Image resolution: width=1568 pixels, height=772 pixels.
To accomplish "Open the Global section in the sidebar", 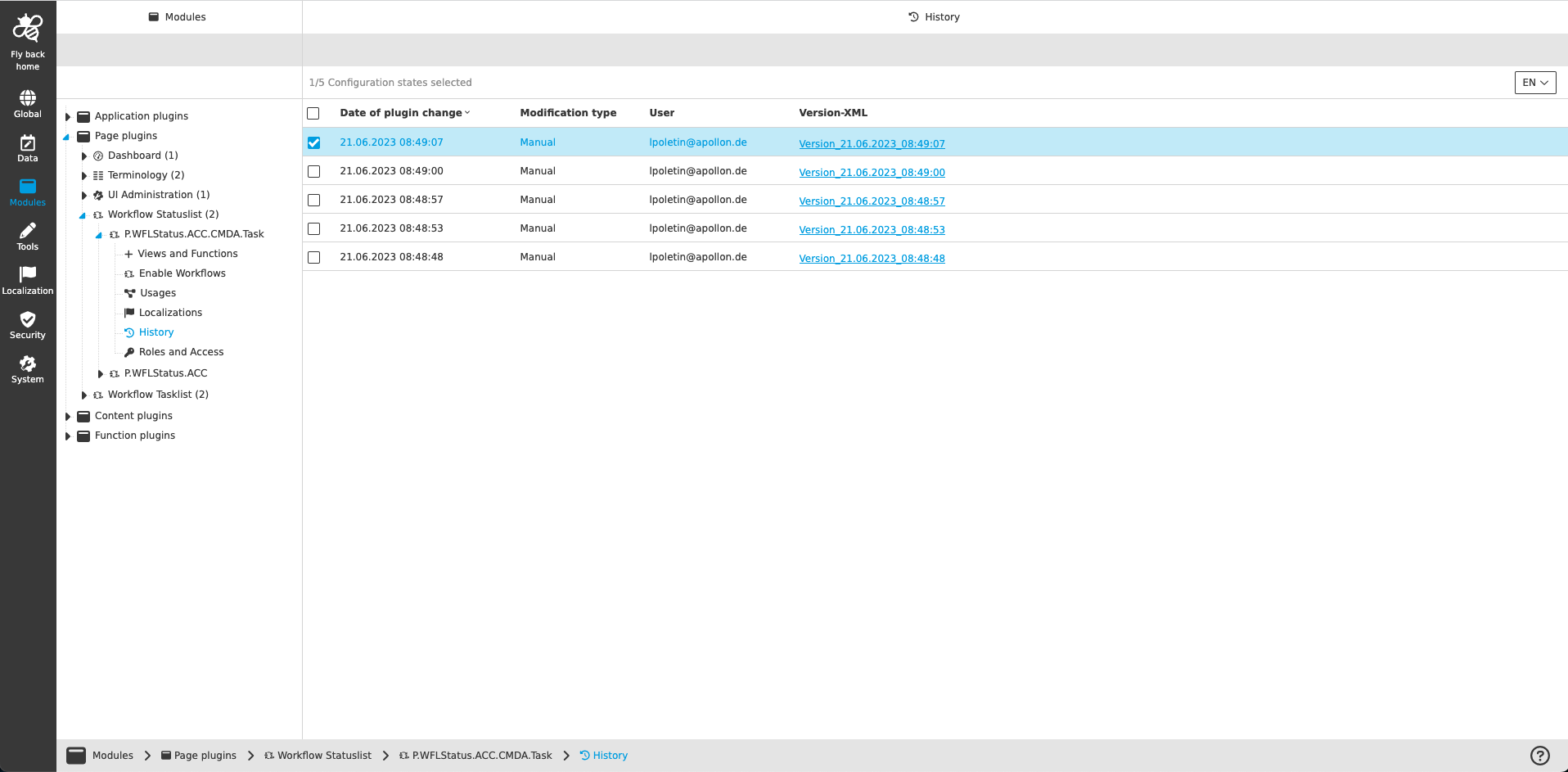I will click(27, 104).
